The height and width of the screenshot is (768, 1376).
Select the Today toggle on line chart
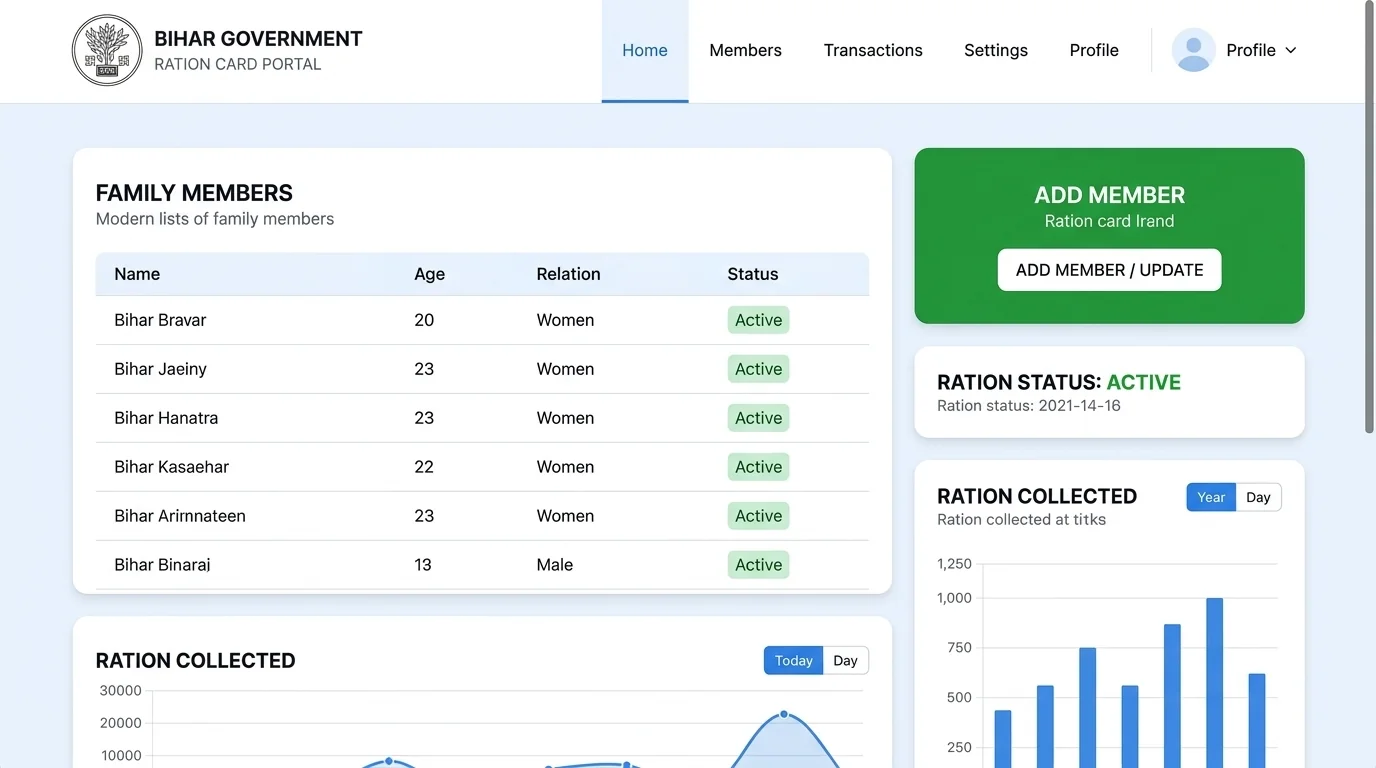(x=793, y=660)
